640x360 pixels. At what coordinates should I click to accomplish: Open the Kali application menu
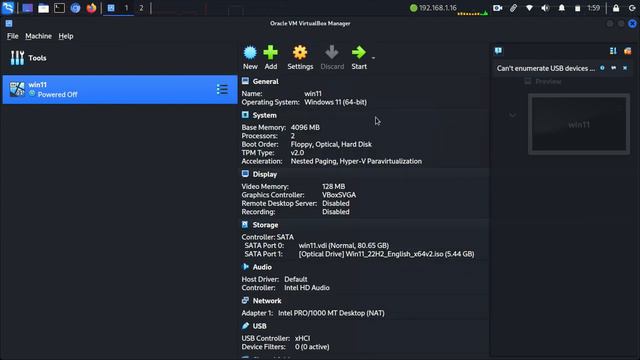(8, 8)
